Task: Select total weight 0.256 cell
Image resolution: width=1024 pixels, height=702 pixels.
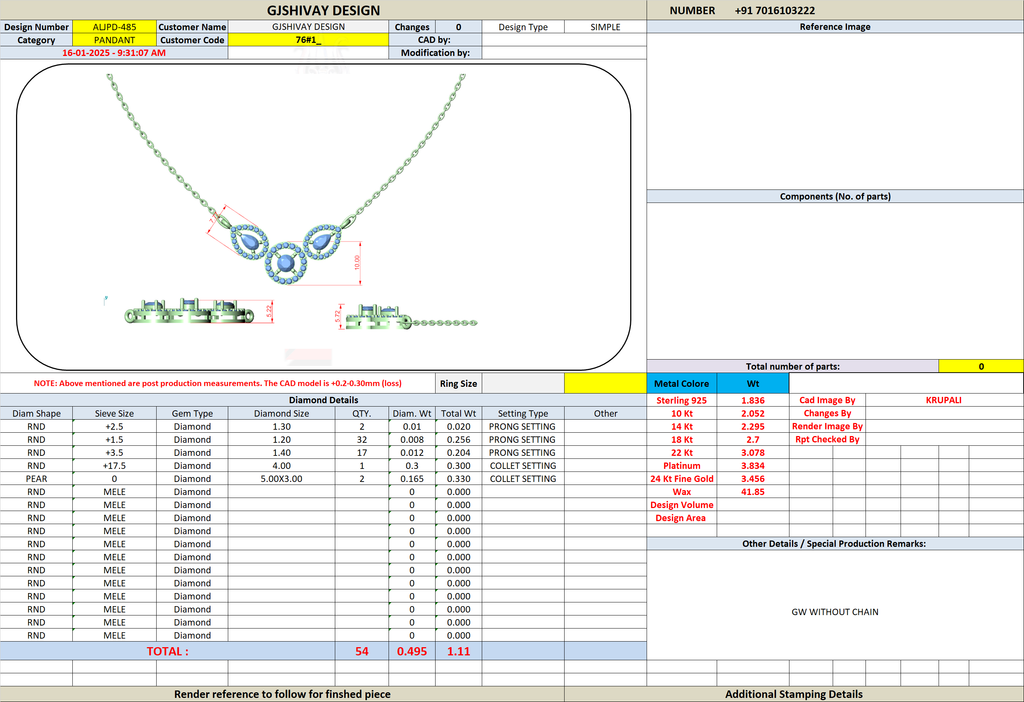Action: (x=458, y=439)
